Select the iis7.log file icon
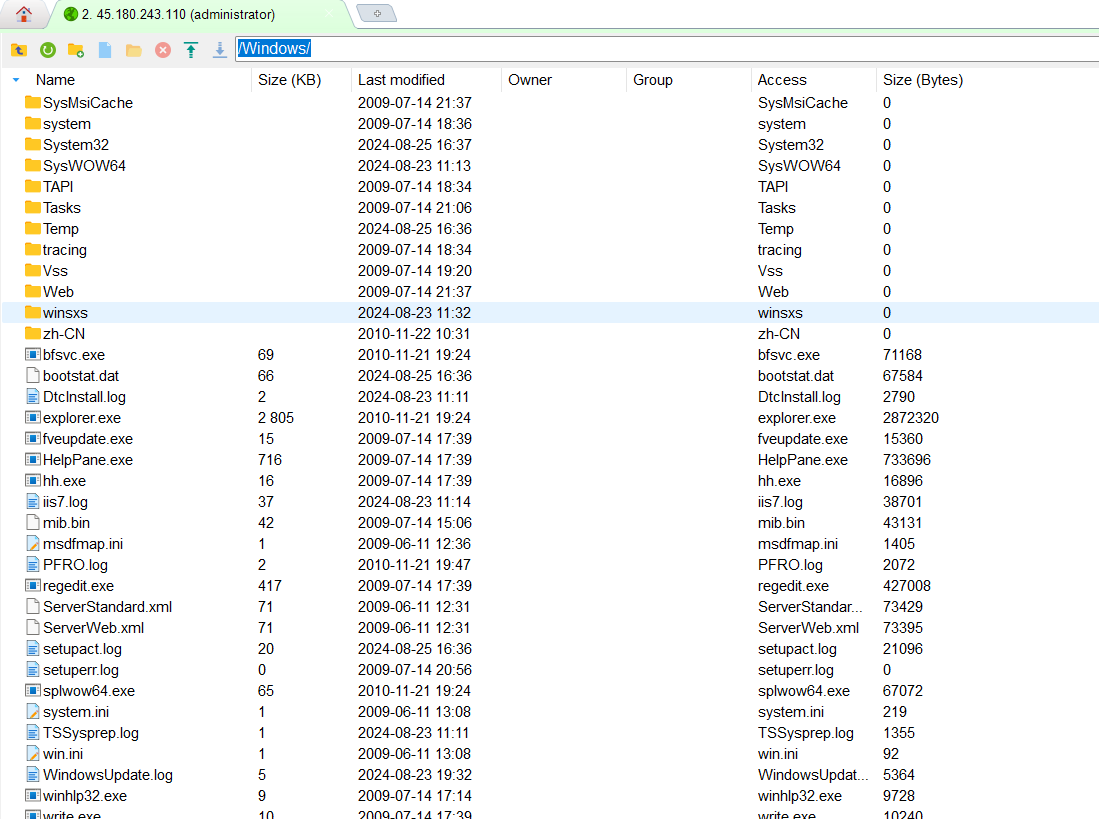Image resolution: width=1099 pixels, height=819 pixels. point(32,502)
